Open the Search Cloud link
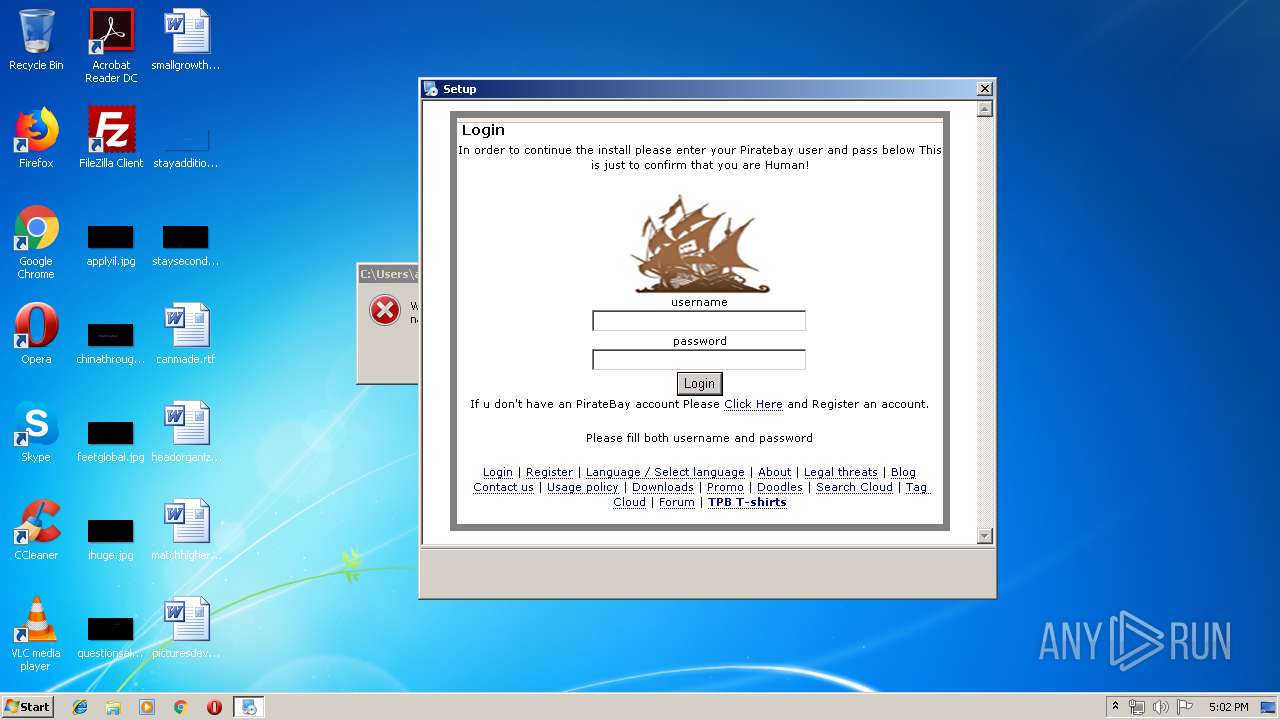 [854, 487]
